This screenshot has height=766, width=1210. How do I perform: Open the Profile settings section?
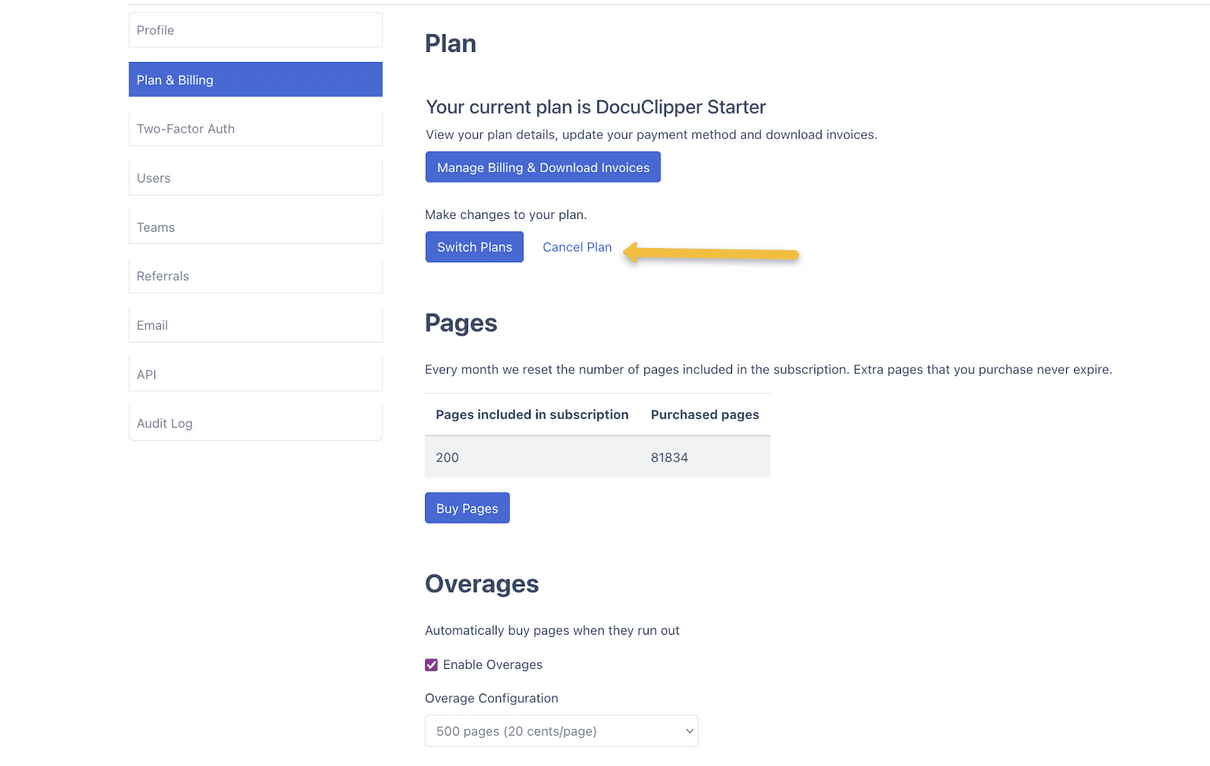pyautogui.click(x=255, y=30)
